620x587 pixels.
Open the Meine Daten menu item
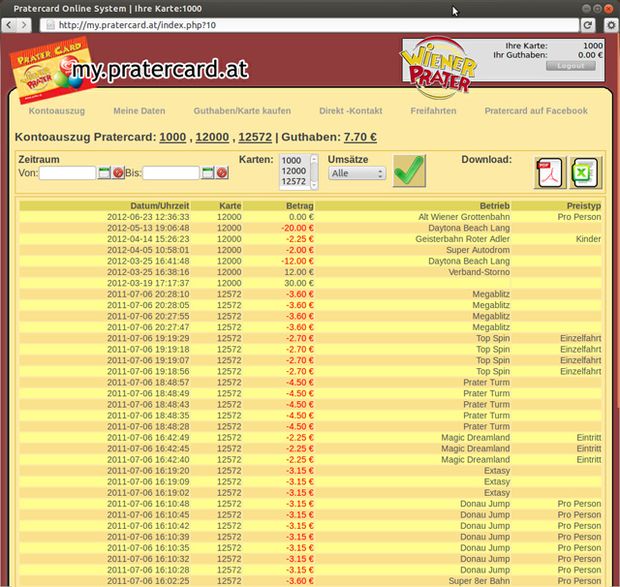pos(139,111)
